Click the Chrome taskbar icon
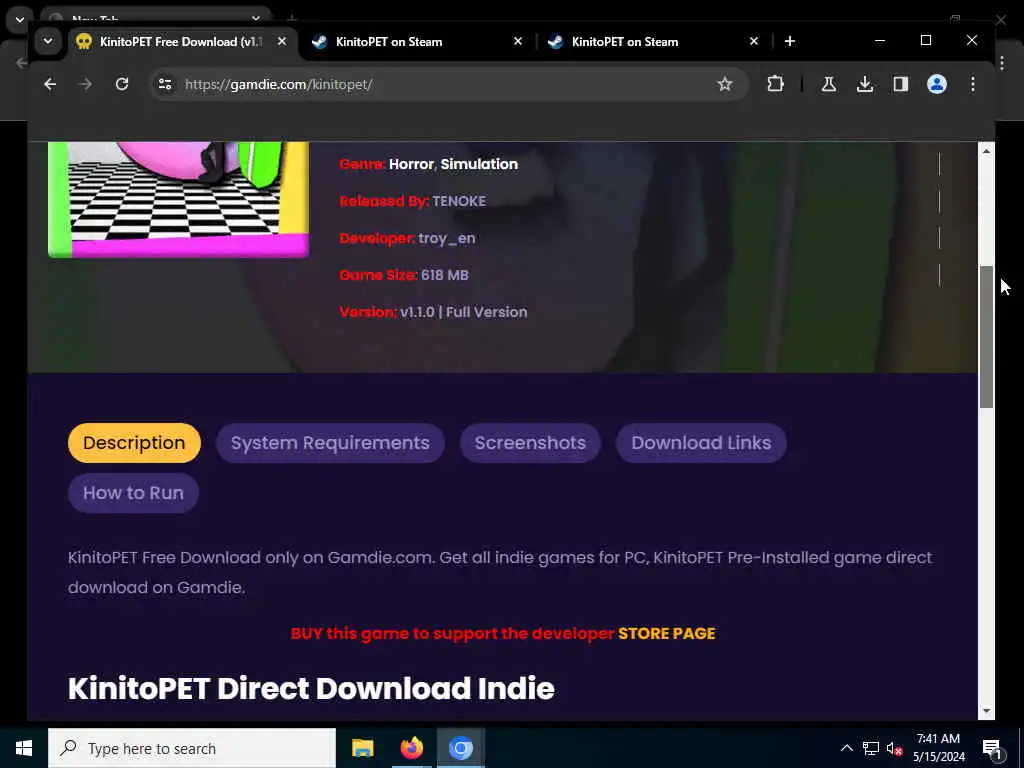This screenshot has width=1024, height=768. tap(460, 748)
